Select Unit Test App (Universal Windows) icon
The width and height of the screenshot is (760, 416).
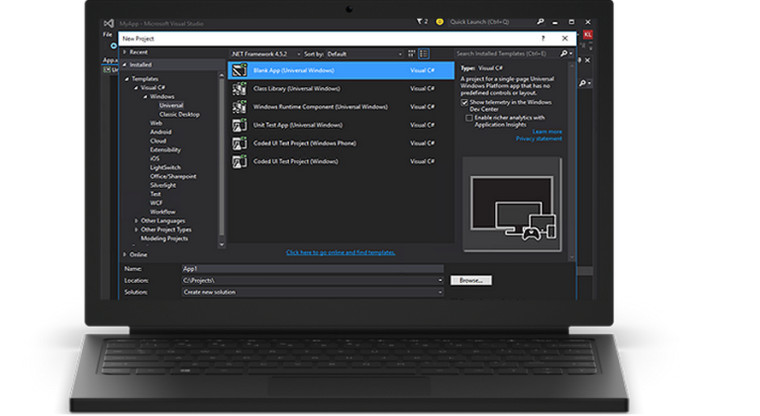click(x=239, y=125)
